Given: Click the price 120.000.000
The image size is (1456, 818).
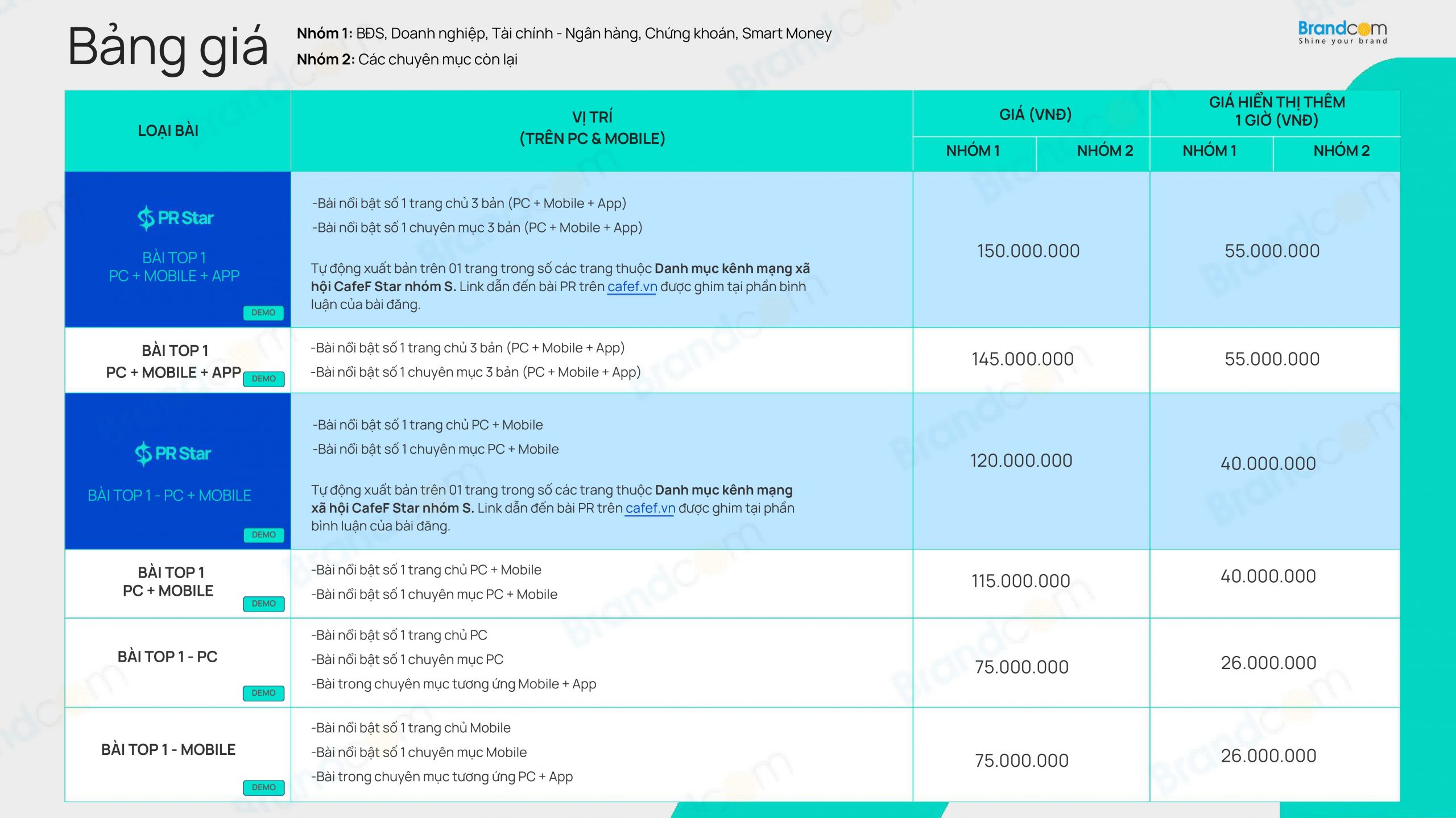Looking at the screenshot, I should pyautogui.click(x=1021, y=460).
